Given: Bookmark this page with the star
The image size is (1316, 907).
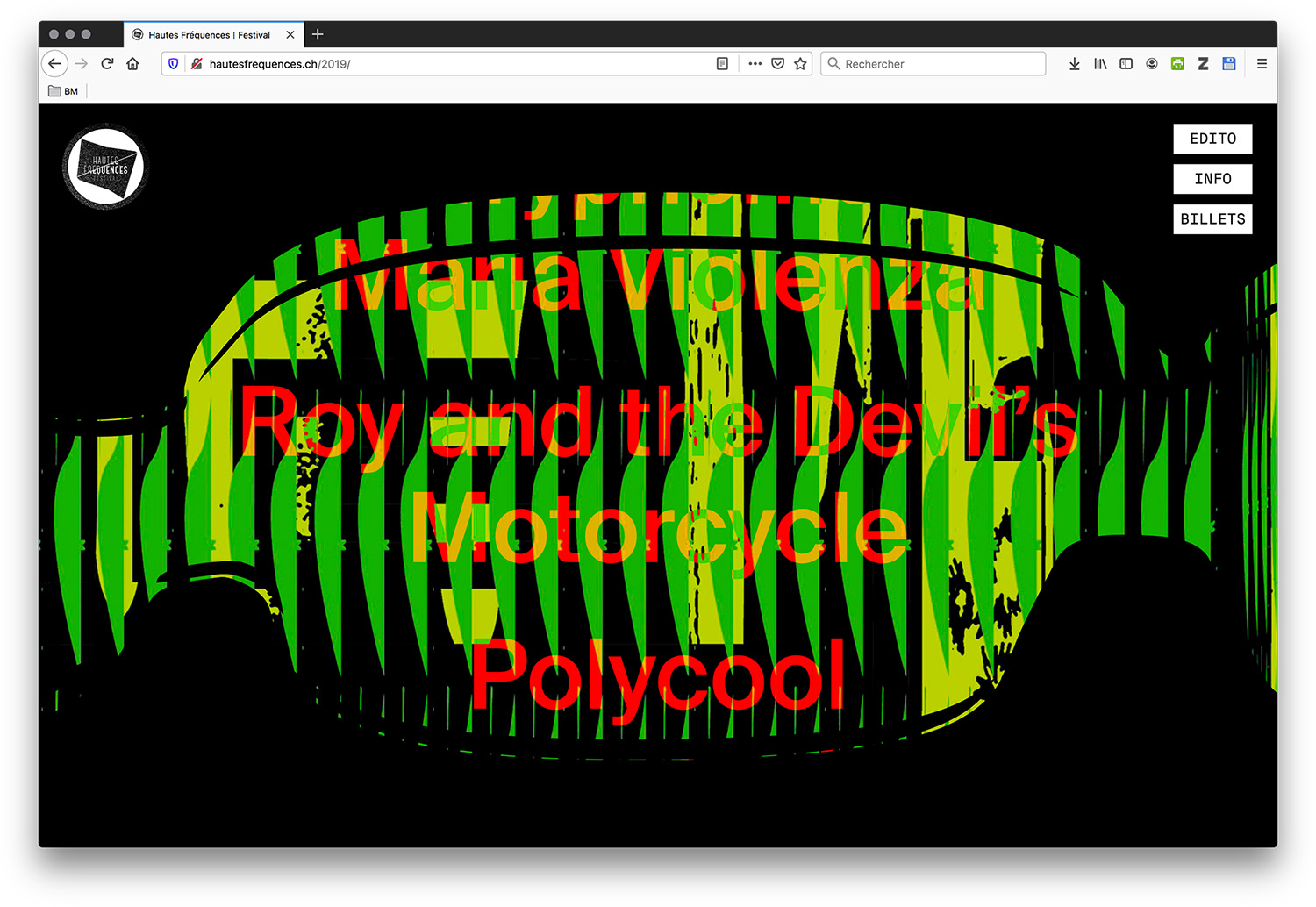Looking at the screenshot, I should coord(800,64).
